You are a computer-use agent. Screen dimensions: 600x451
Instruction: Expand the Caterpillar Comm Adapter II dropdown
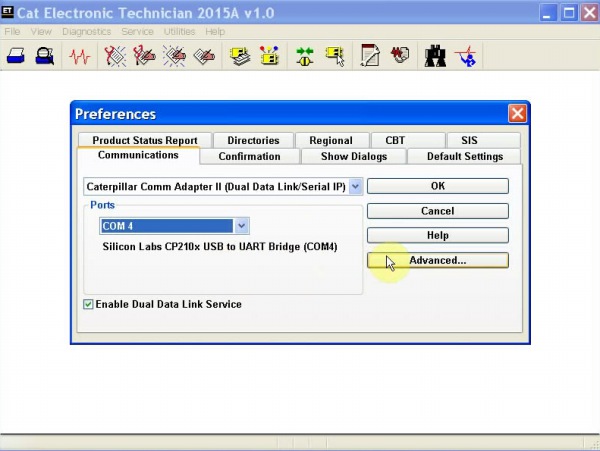[x=355, y=186]
